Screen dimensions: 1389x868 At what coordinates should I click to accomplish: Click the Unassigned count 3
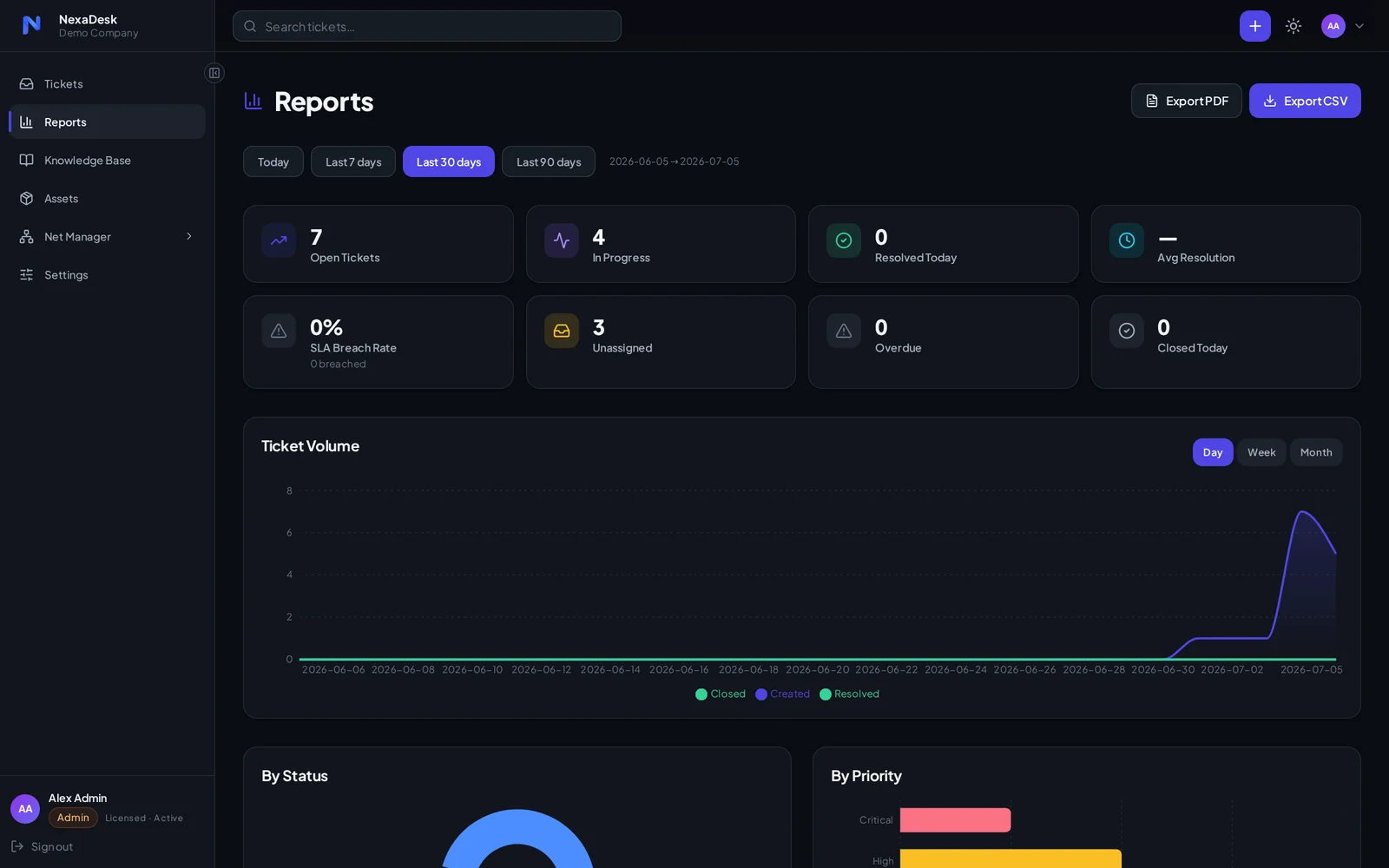(599, 327)
